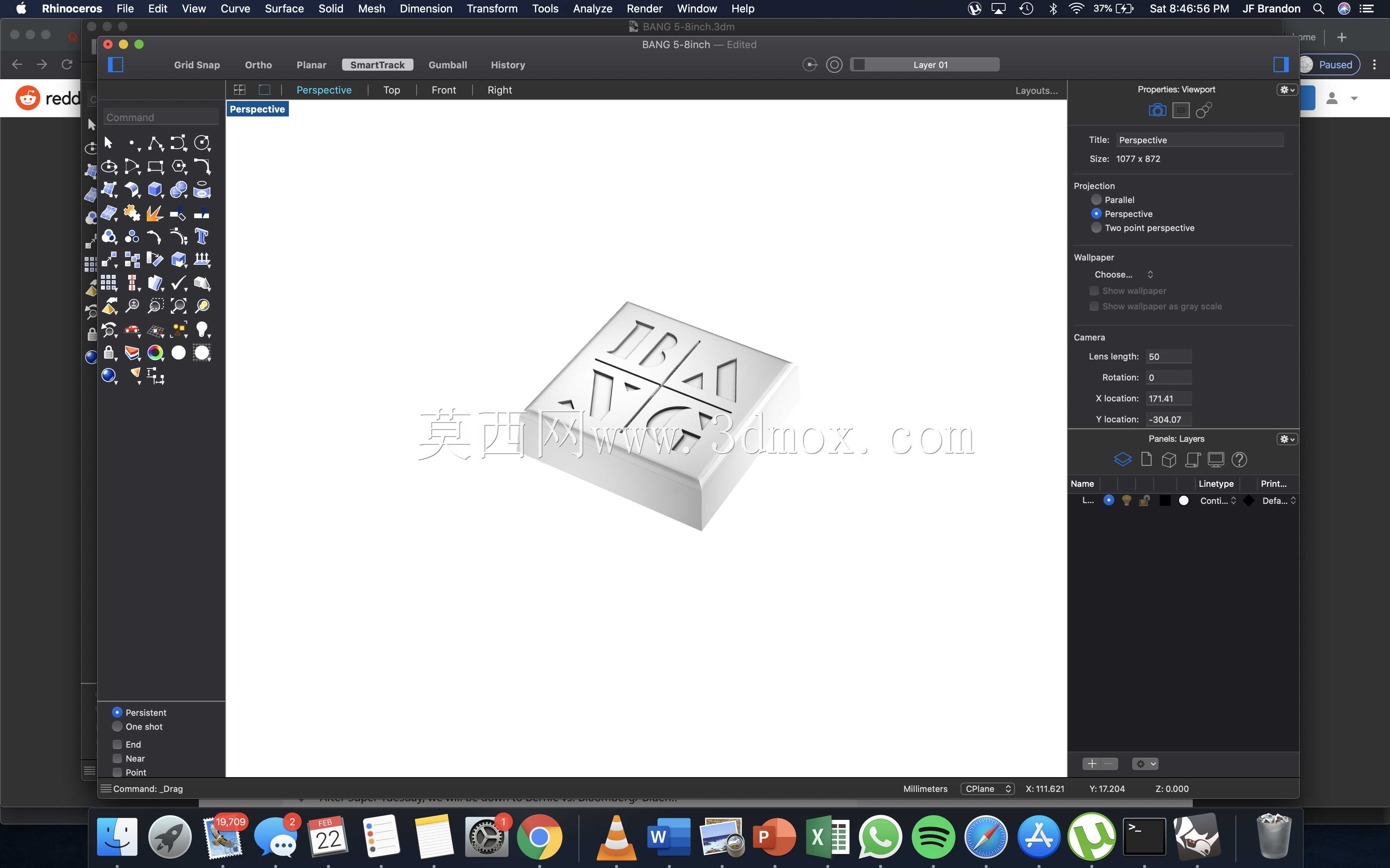Switch to the Front viewport tab
This screenshot has height=868, width=1390.
pyautogui.click(x=444, y=90)
